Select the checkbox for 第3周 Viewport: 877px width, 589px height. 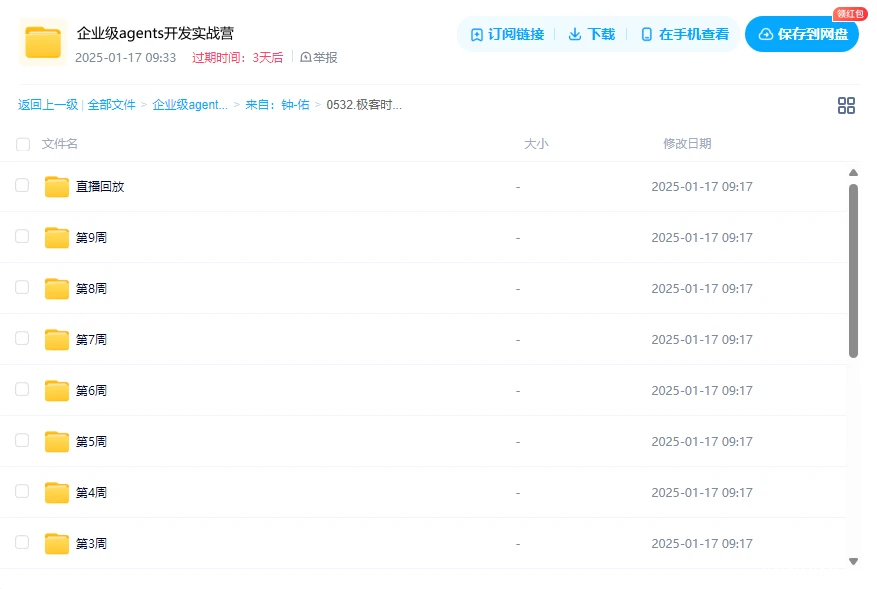[22, 543]
